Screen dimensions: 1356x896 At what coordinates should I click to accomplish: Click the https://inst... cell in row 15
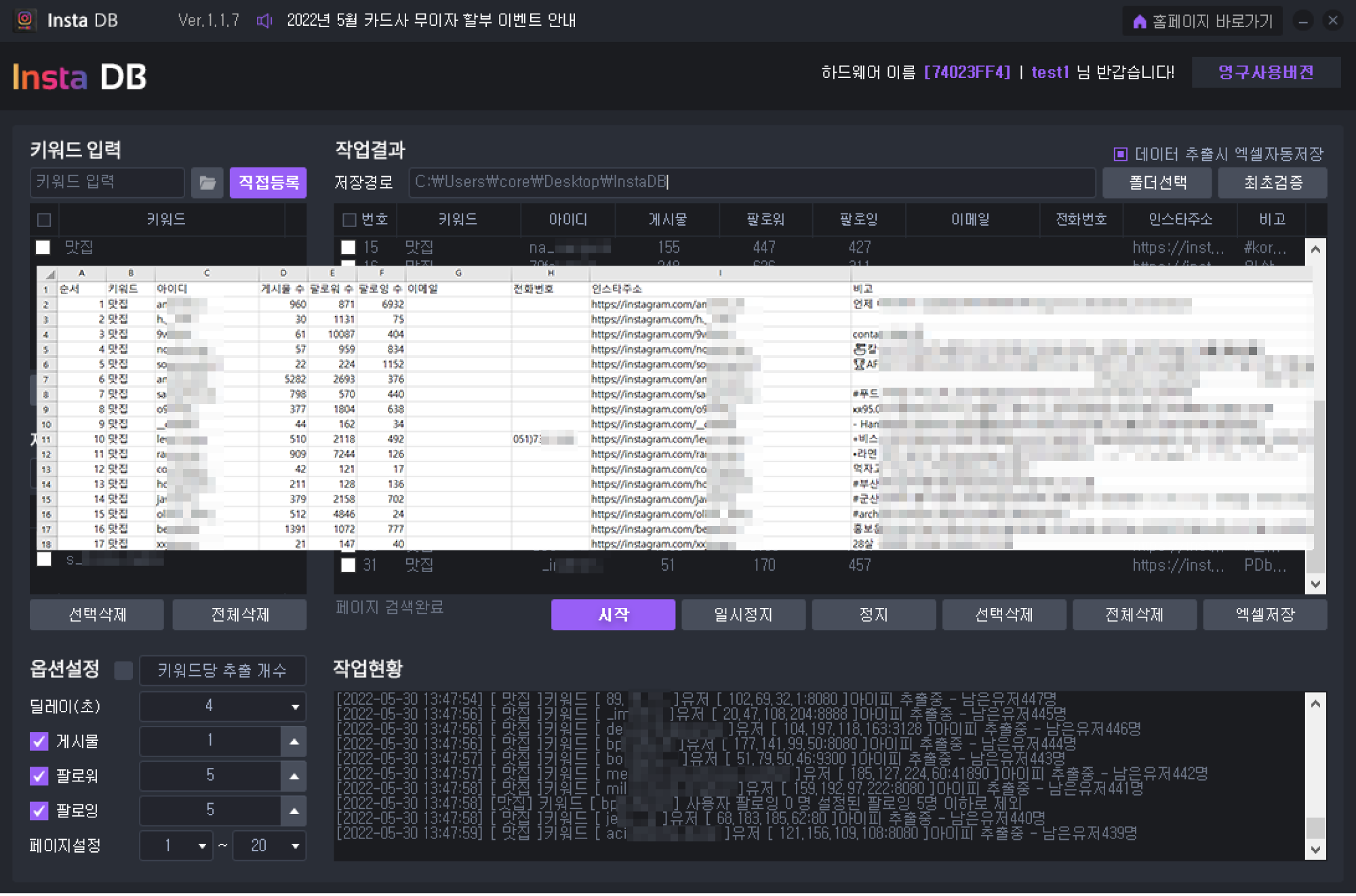(1178, 248)
